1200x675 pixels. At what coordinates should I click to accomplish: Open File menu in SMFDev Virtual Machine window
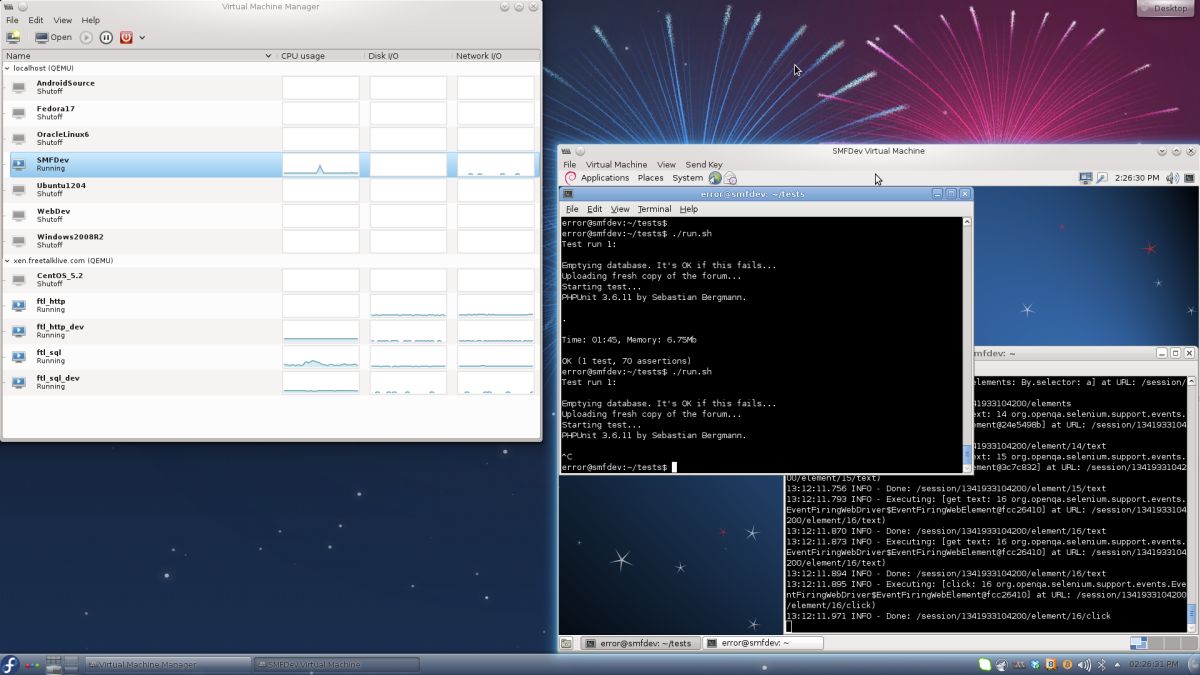click(x=569, y=164)
